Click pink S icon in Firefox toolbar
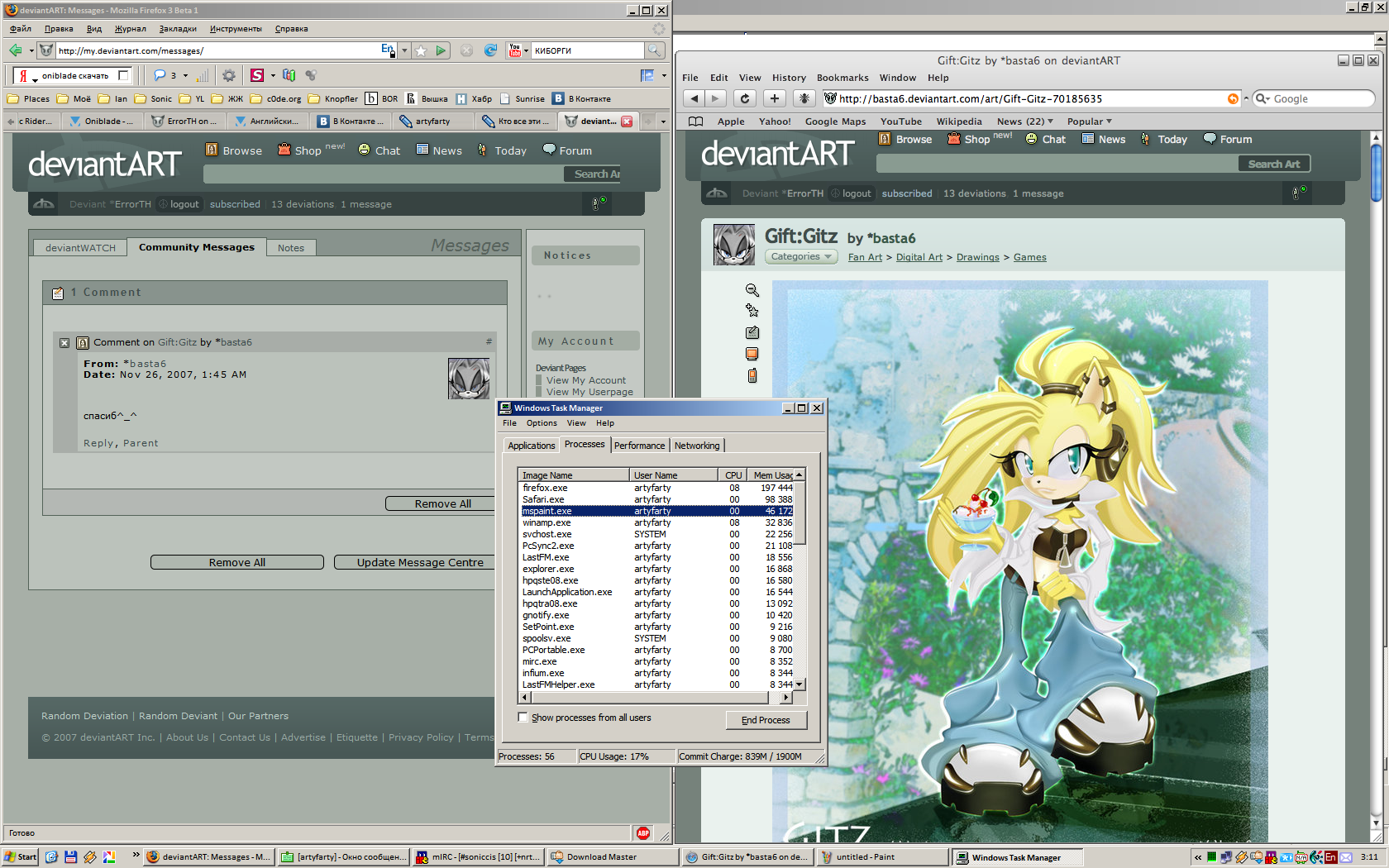 click(257, 75)
